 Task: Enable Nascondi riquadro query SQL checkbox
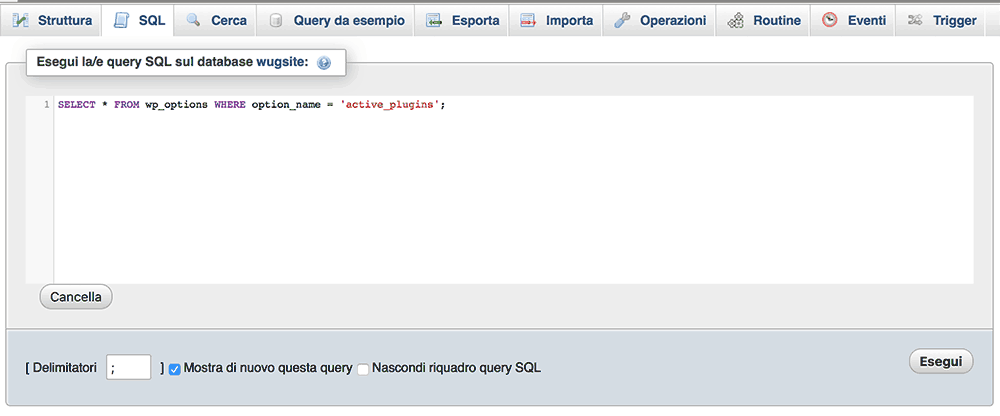pos(364,369)
